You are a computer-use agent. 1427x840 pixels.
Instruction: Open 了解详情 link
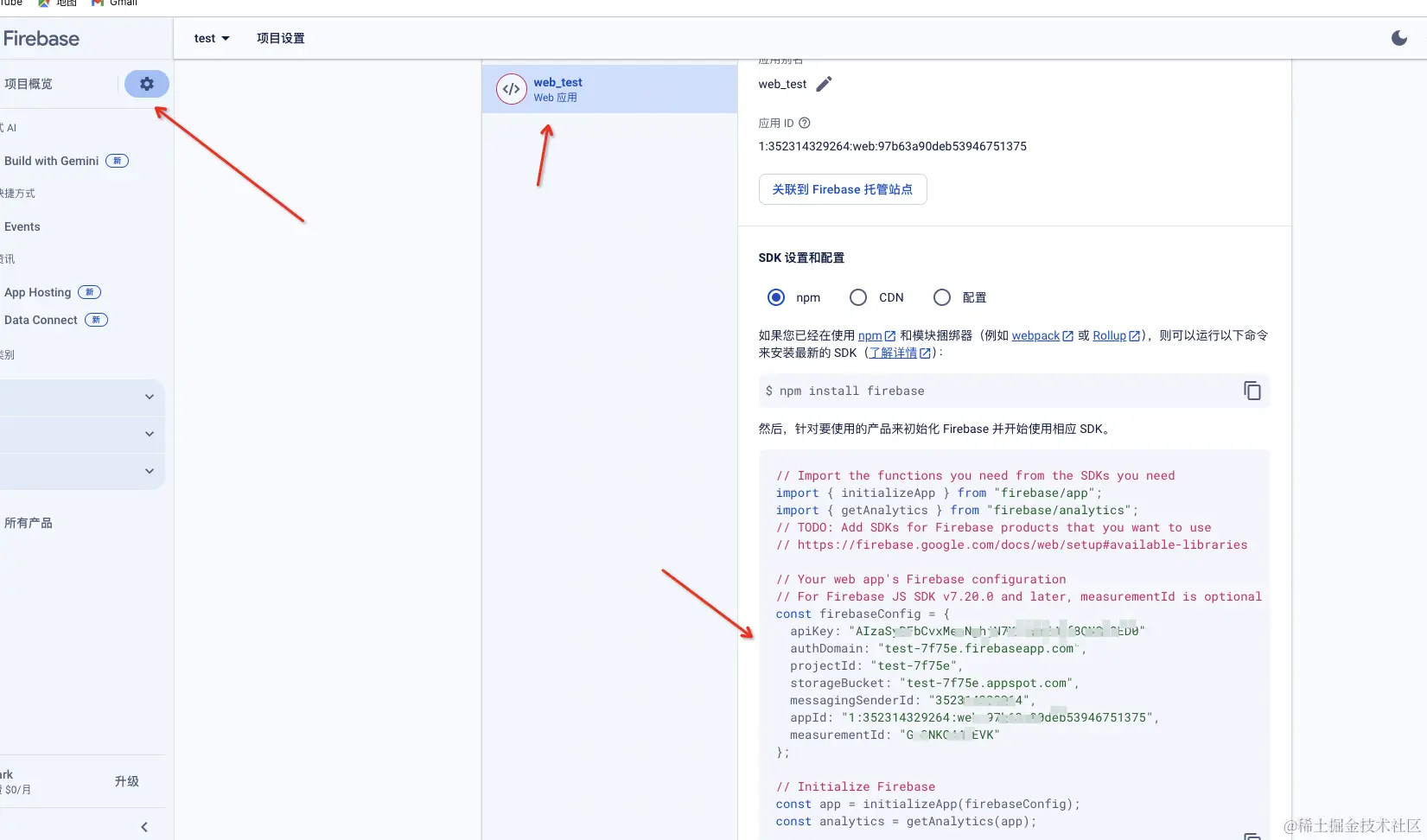900,353
